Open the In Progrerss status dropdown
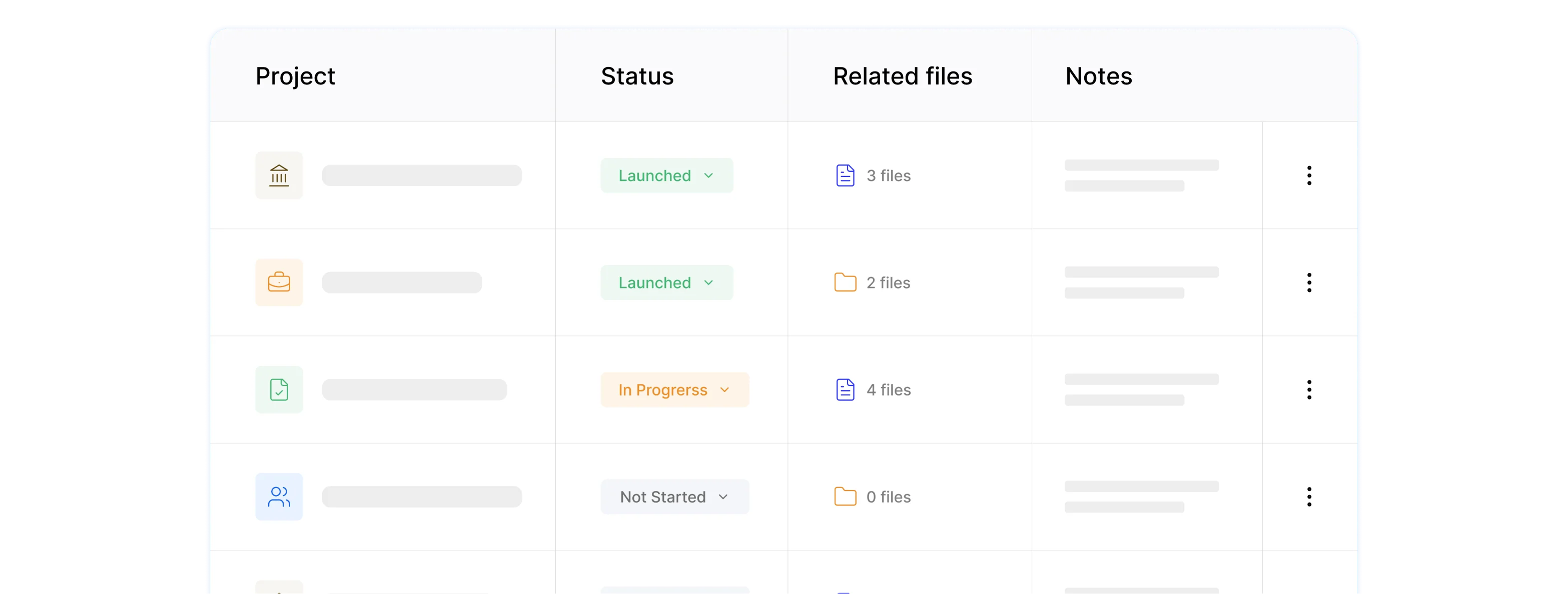Screen dimensions: 1568x594 (674, 389)
